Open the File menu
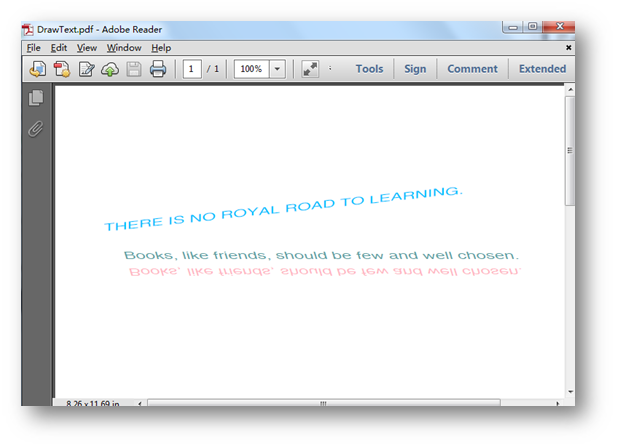 click(x=33, y=48)
